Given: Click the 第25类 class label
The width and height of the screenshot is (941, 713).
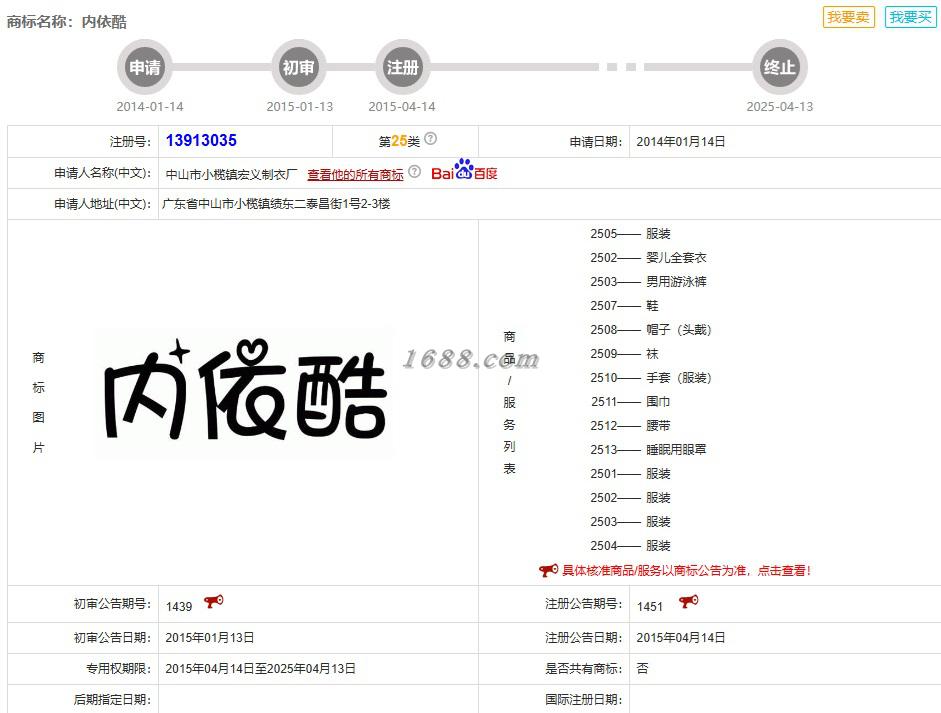Looking at the screenshot, I should (399, 141).
